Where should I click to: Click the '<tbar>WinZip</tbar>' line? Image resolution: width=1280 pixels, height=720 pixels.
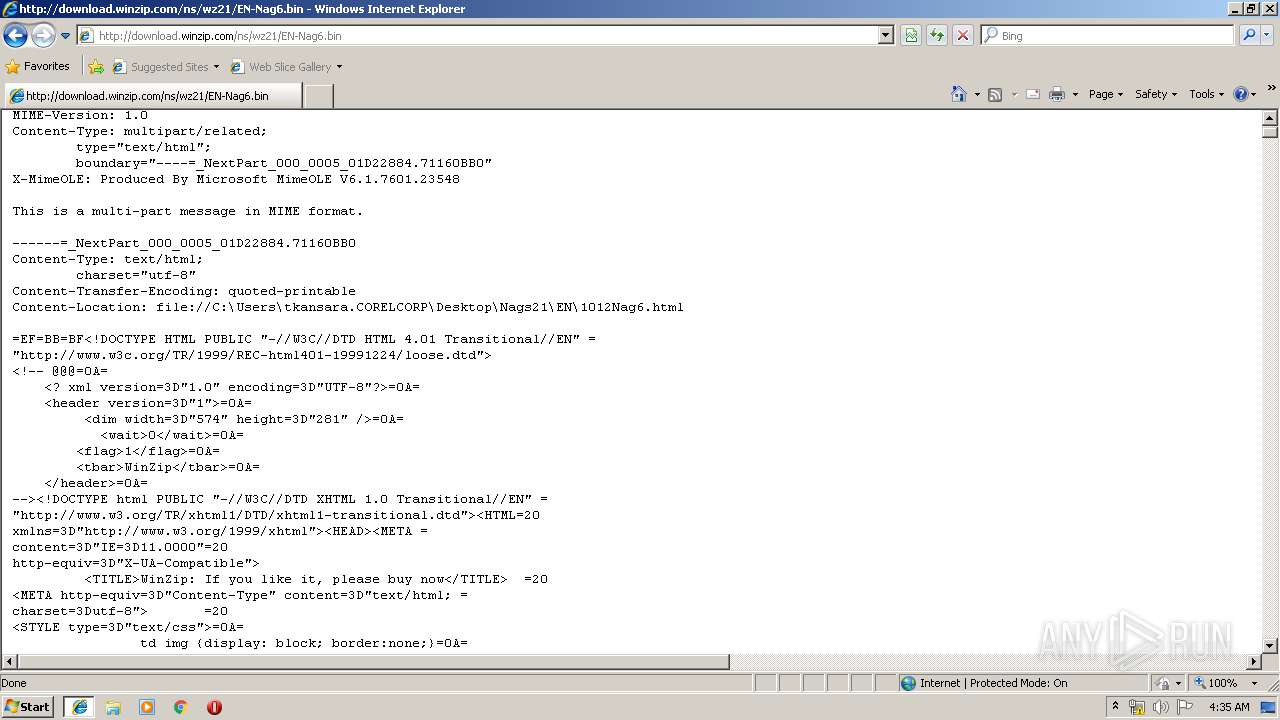pyautogui.click(x=168, y=467)
